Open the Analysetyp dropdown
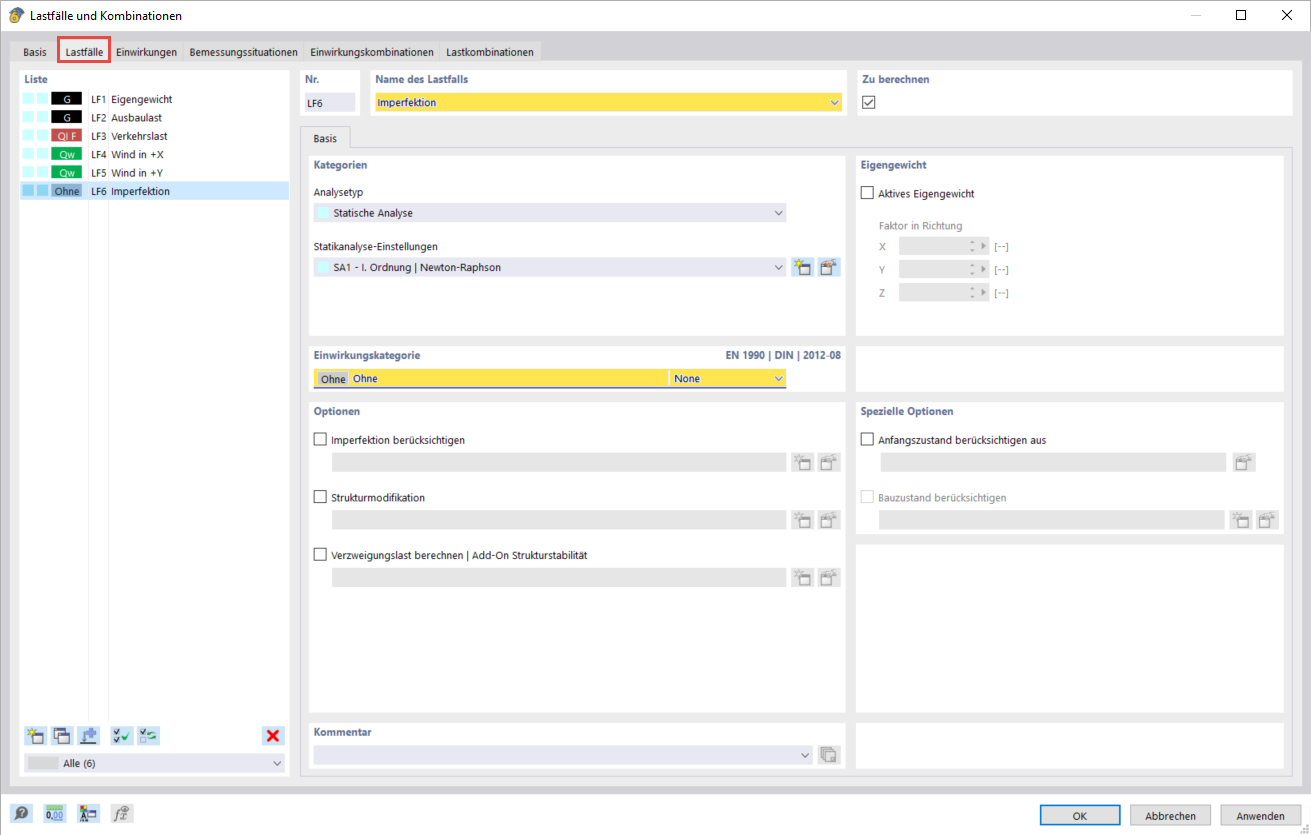 tap(778, 213)
